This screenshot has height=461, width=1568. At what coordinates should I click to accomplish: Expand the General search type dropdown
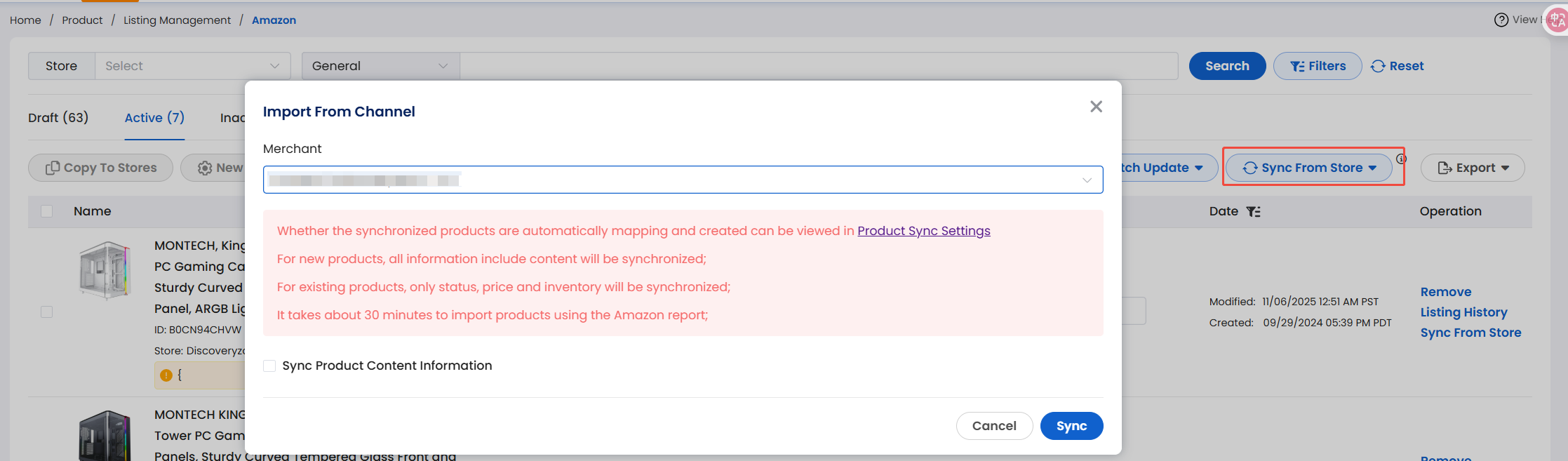pos(380,66)
